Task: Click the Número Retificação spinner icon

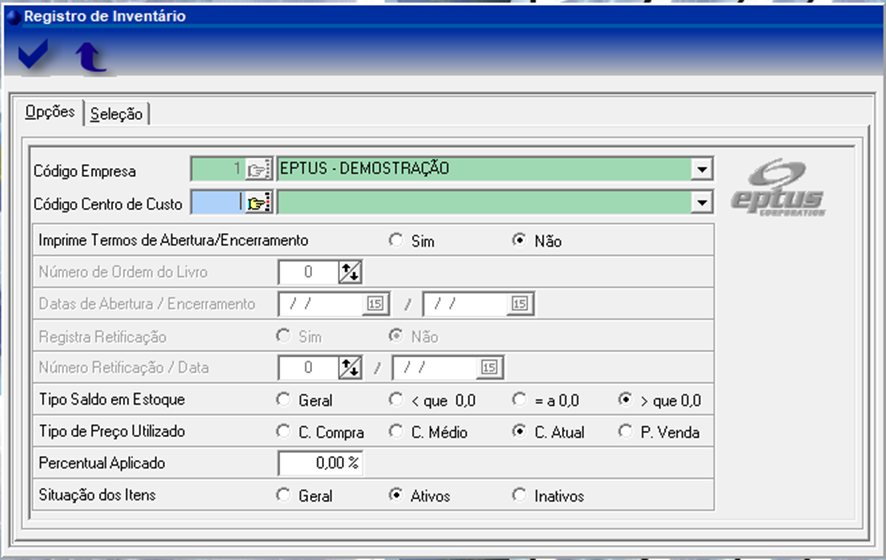Action: coord(350,368)
